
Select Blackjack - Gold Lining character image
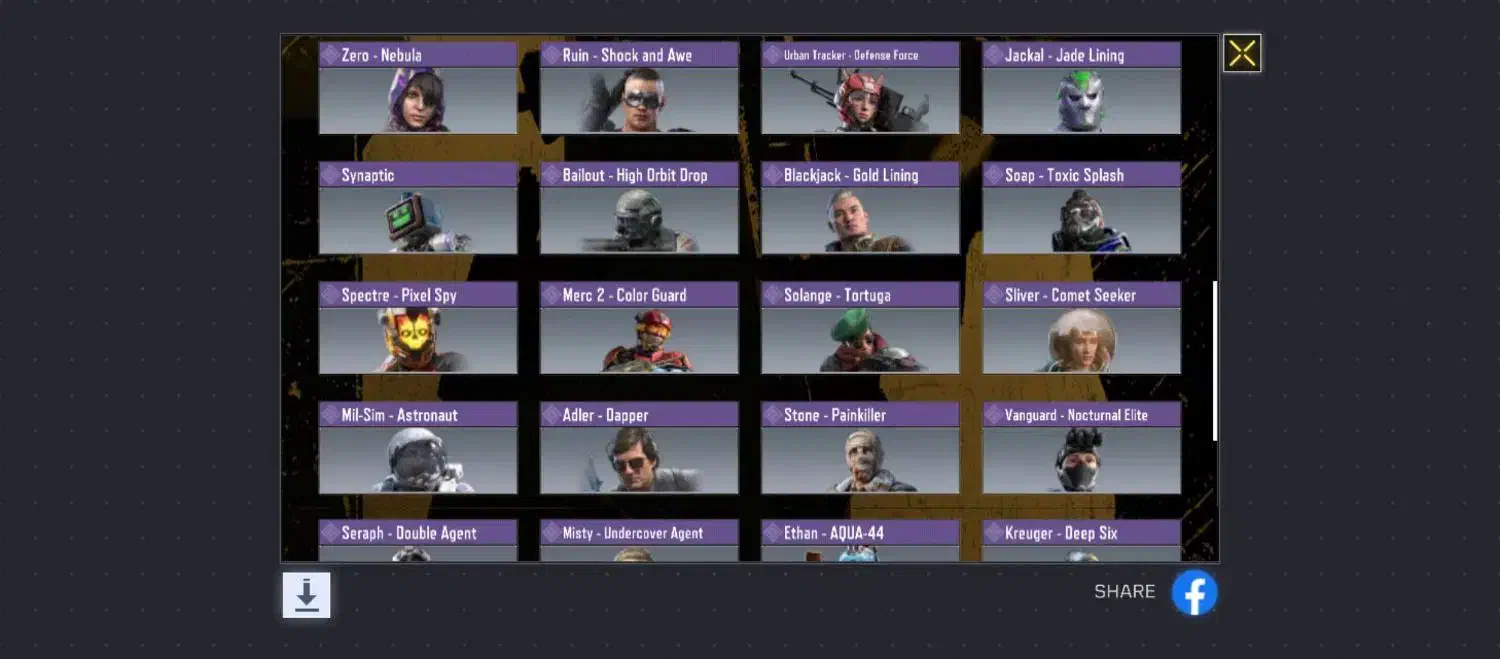860,220
